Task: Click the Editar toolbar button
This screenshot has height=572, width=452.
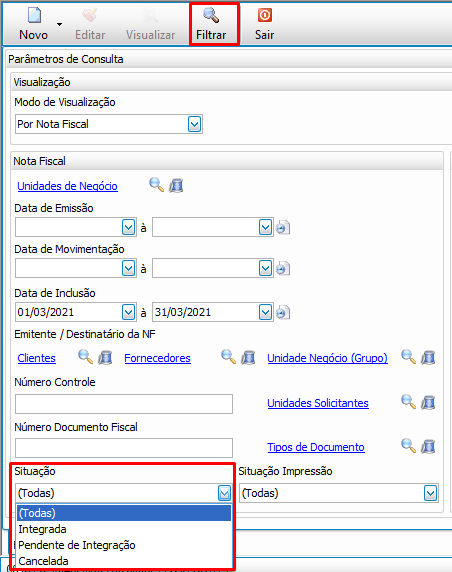Action: coord(90,24)
